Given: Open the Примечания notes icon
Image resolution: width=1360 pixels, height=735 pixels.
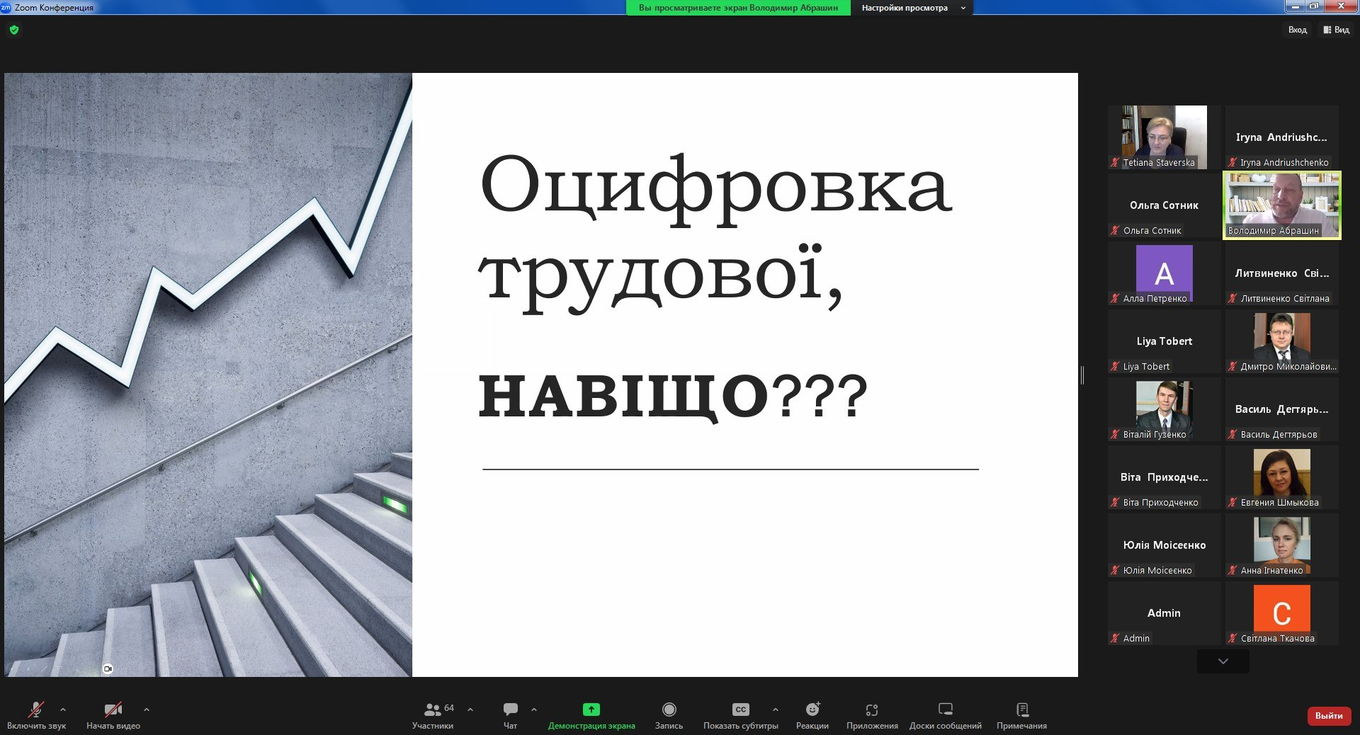Looking at the screenshot, I should tap(1021, 710).
